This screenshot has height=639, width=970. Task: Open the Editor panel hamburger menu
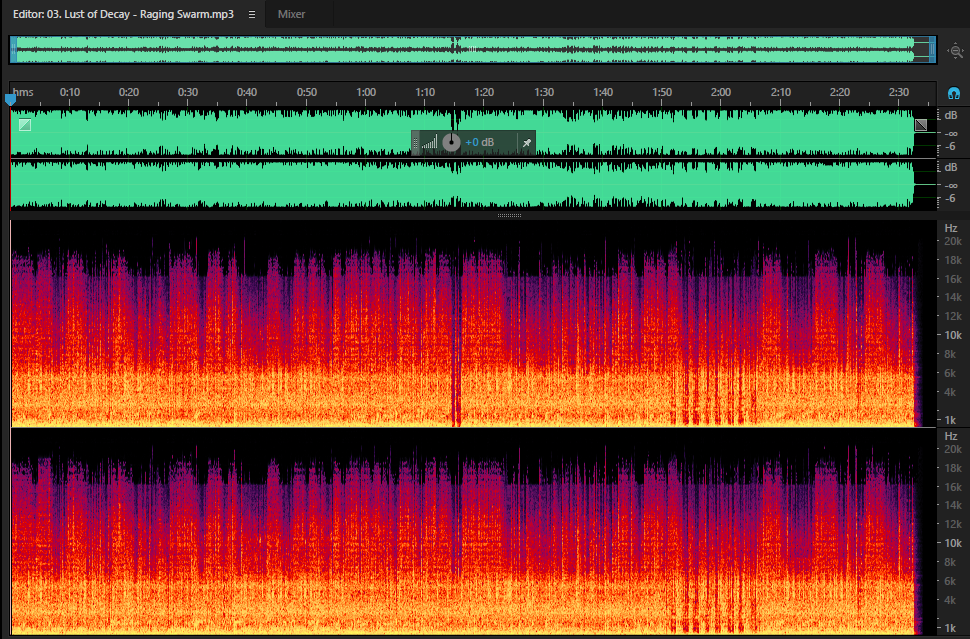252,14
